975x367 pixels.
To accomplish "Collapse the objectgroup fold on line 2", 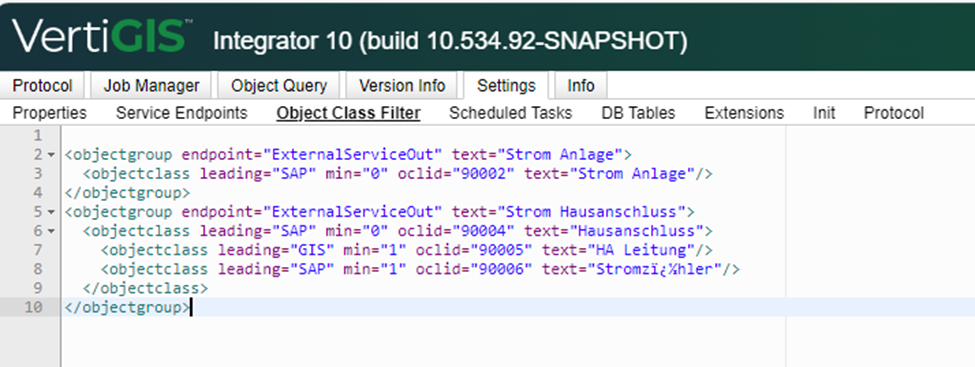I will (x=51, y=155).
